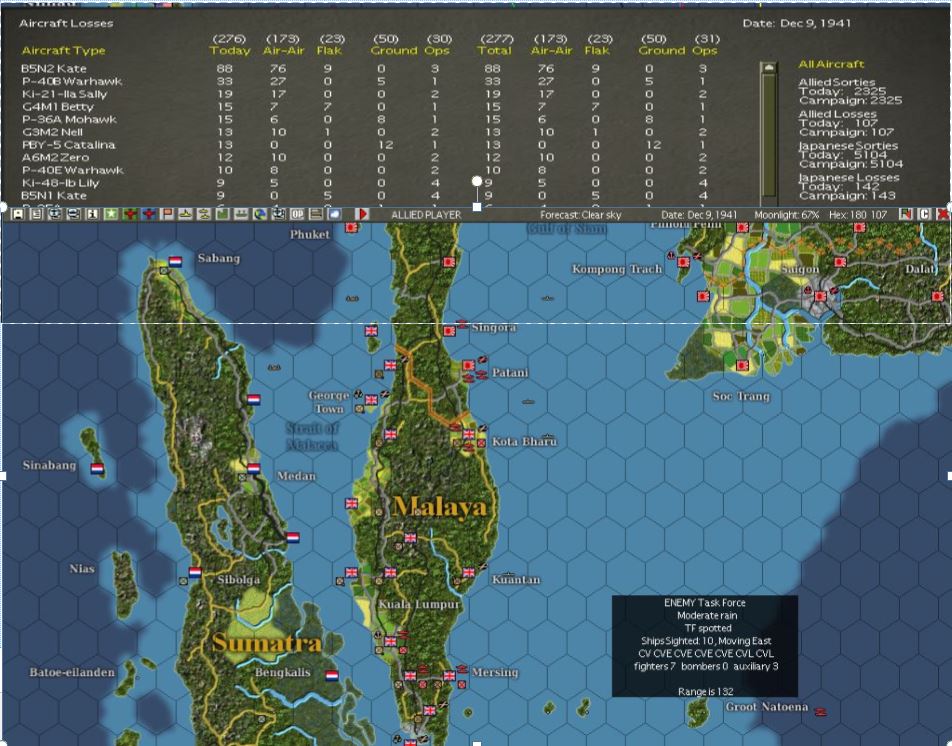Select the 'A6M2 Zero' row
This screenshot has height=746, width=952.
(x=369, y=157)
